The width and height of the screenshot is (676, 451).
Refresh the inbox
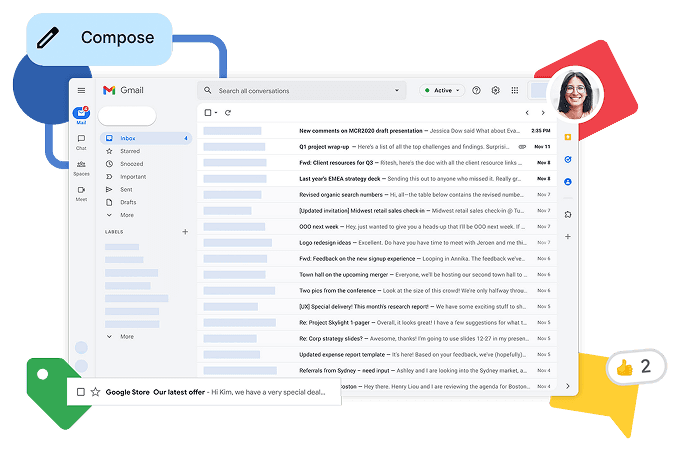(228, 113)
